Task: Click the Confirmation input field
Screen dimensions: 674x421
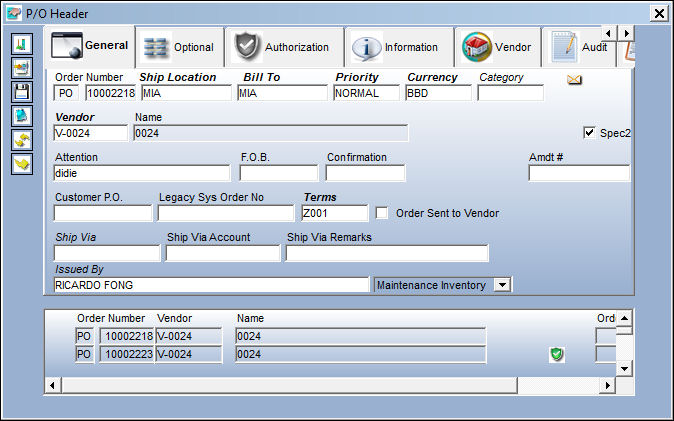Action: tap(365, 173)
